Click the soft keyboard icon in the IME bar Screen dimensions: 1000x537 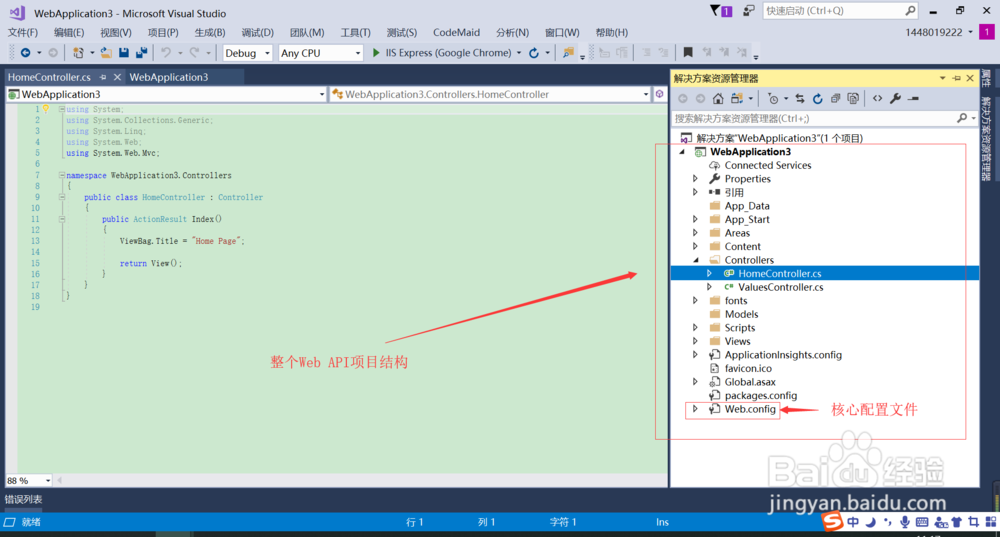pos(922,522)
